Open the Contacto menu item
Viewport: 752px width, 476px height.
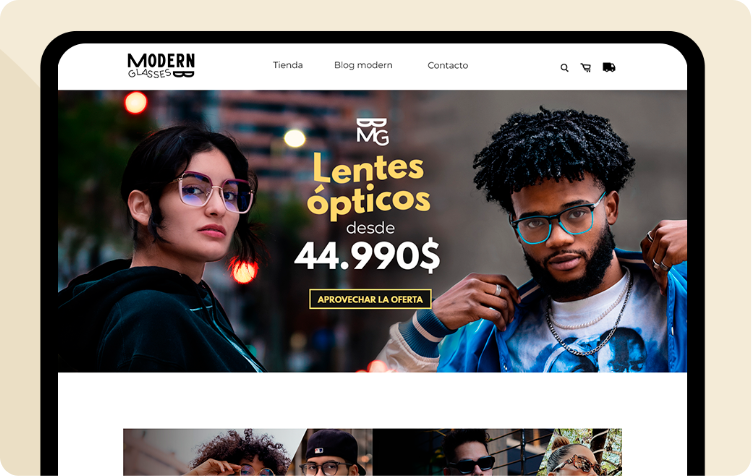click(x=447, y=65)
